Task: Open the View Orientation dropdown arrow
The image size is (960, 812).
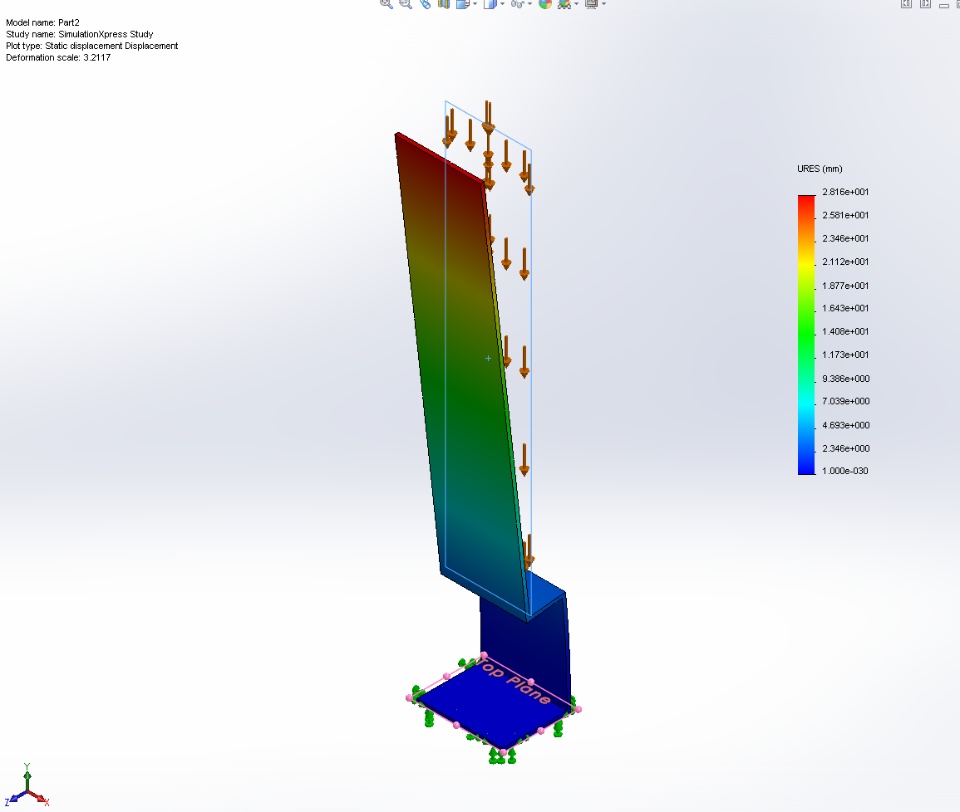Action: (475, 3)
